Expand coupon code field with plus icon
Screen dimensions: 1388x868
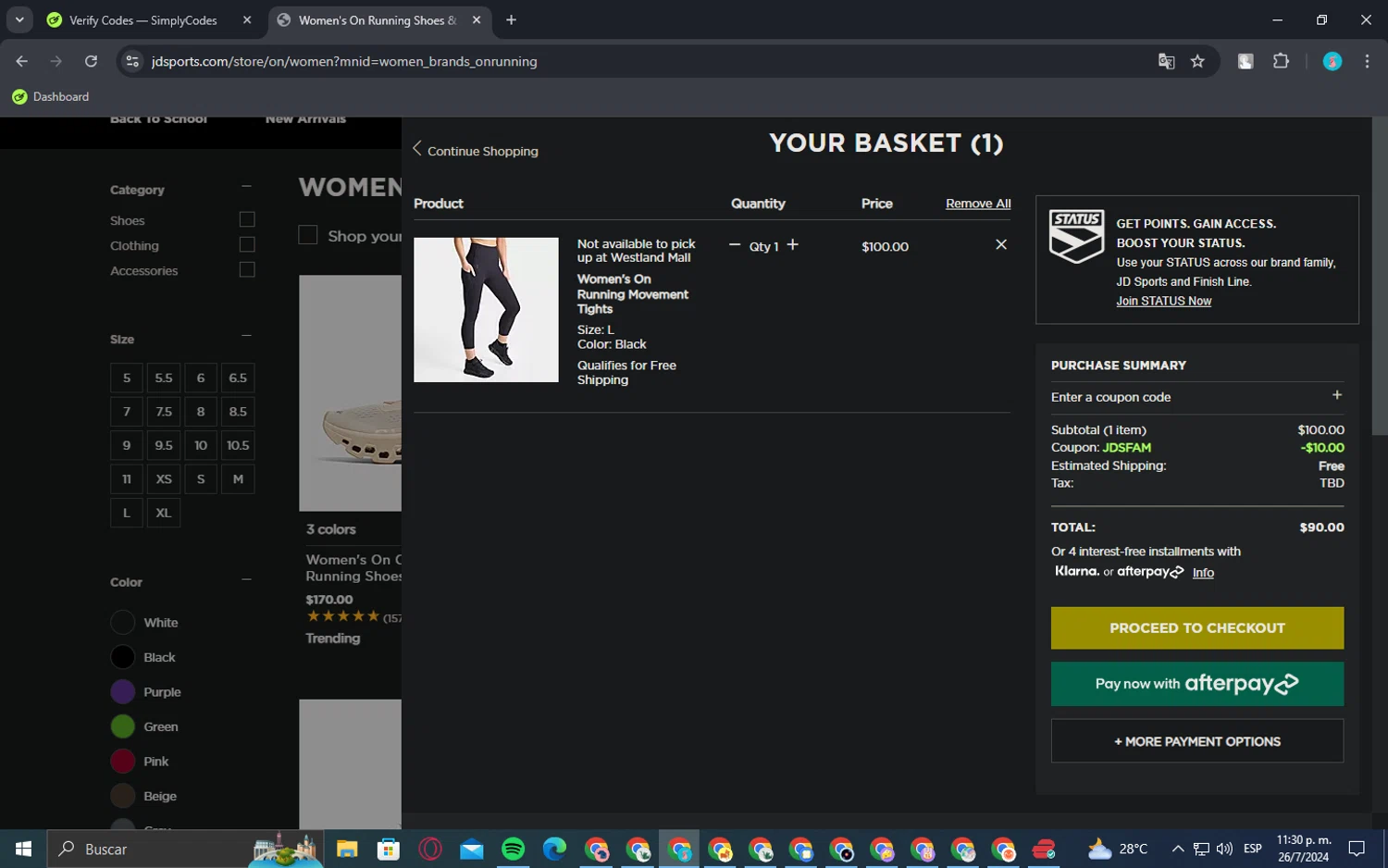click(1337, 395)
